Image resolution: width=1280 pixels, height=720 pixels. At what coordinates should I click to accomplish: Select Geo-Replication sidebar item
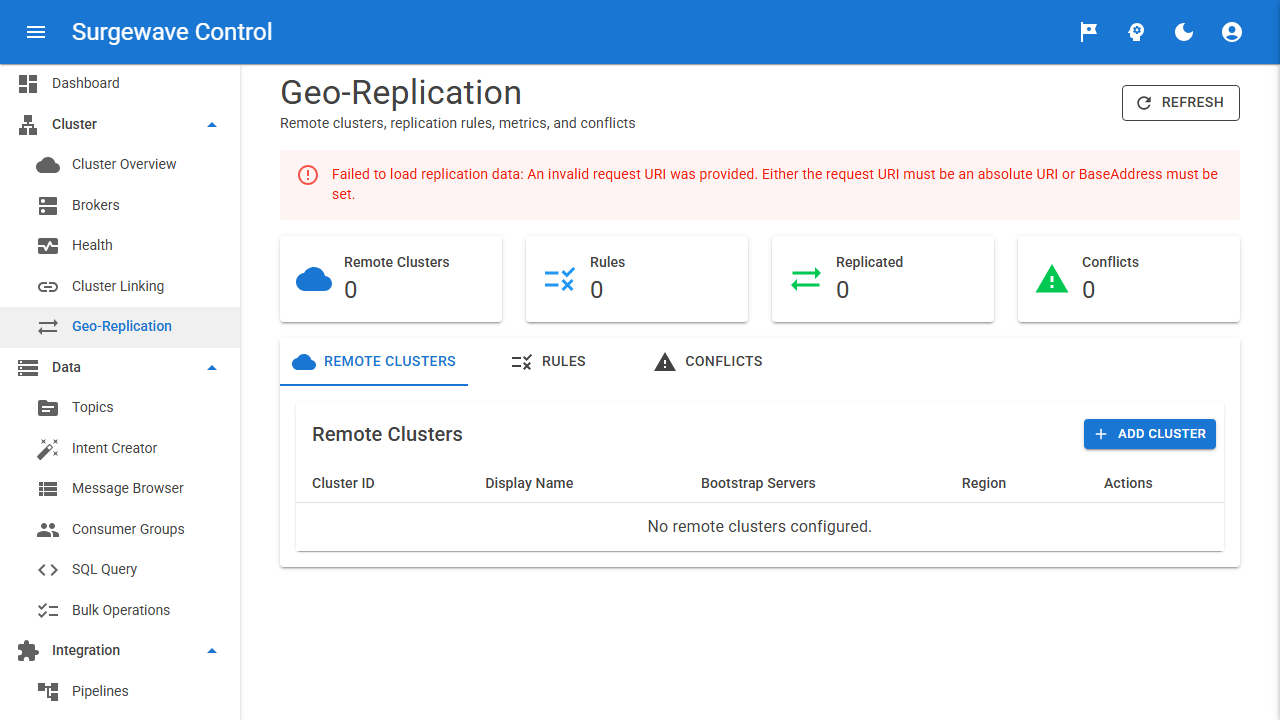[120, 327]
